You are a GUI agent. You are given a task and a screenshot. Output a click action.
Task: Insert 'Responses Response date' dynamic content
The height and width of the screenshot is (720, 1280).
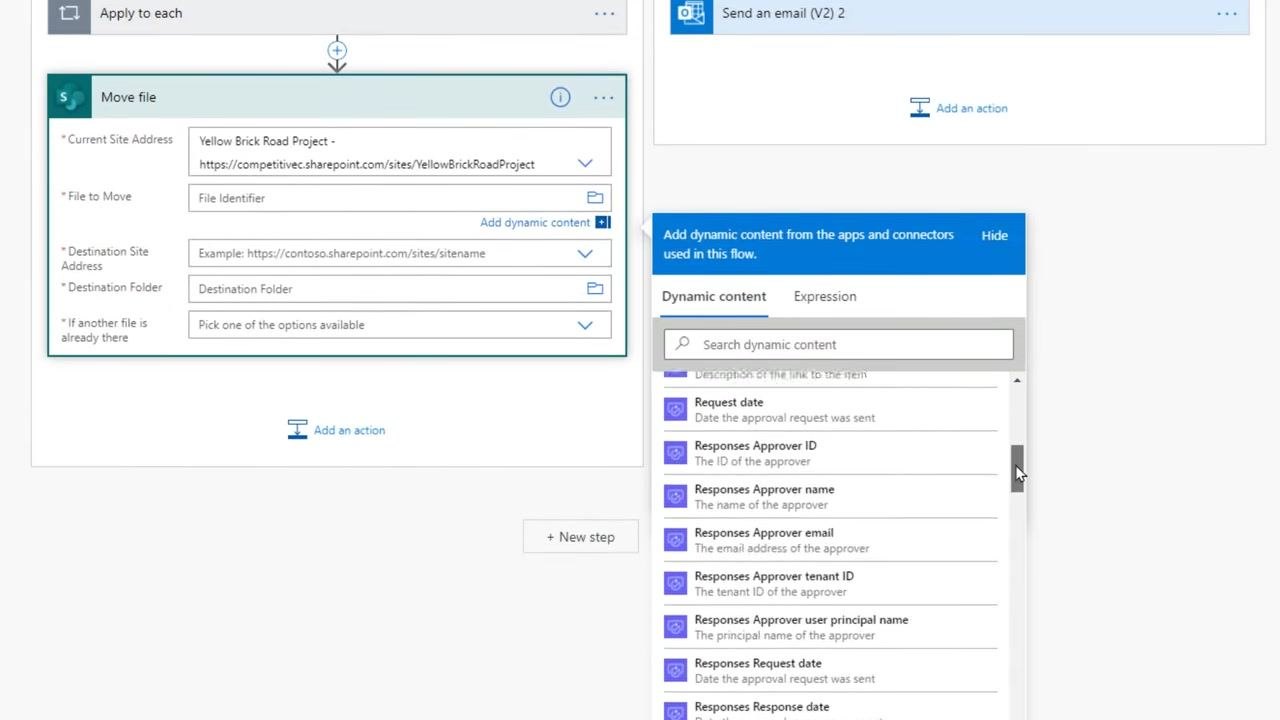[x=830, y=708]
